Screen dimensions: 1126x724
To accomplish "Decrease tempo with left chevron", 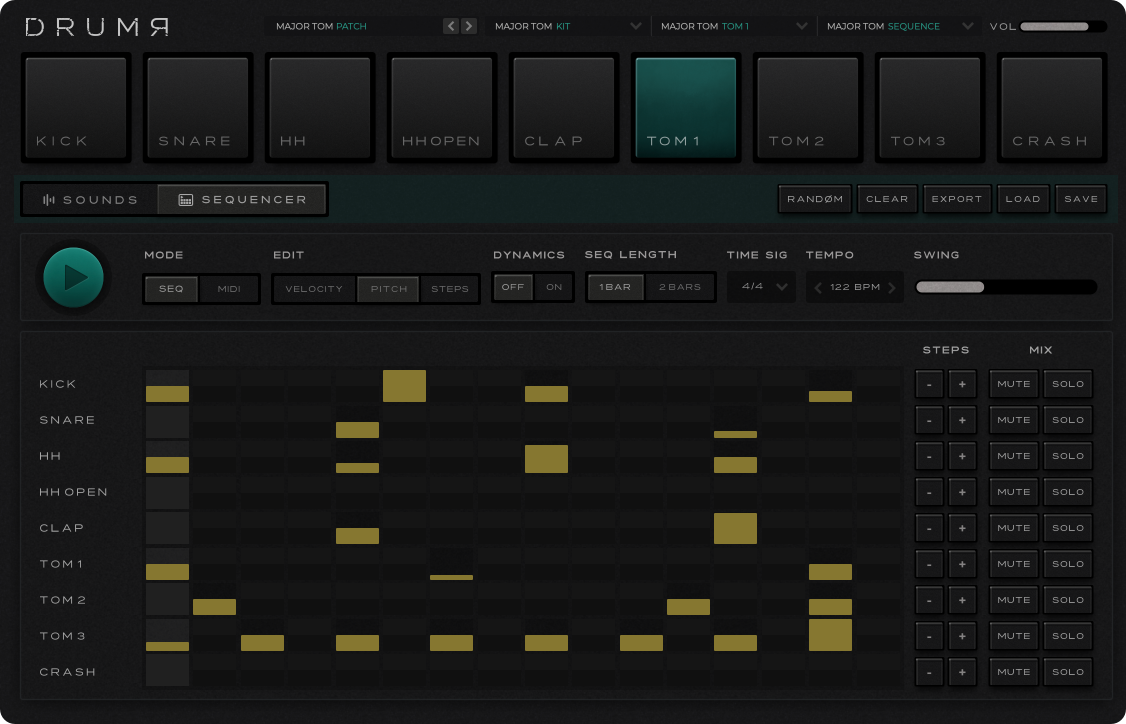I will 818,287.
